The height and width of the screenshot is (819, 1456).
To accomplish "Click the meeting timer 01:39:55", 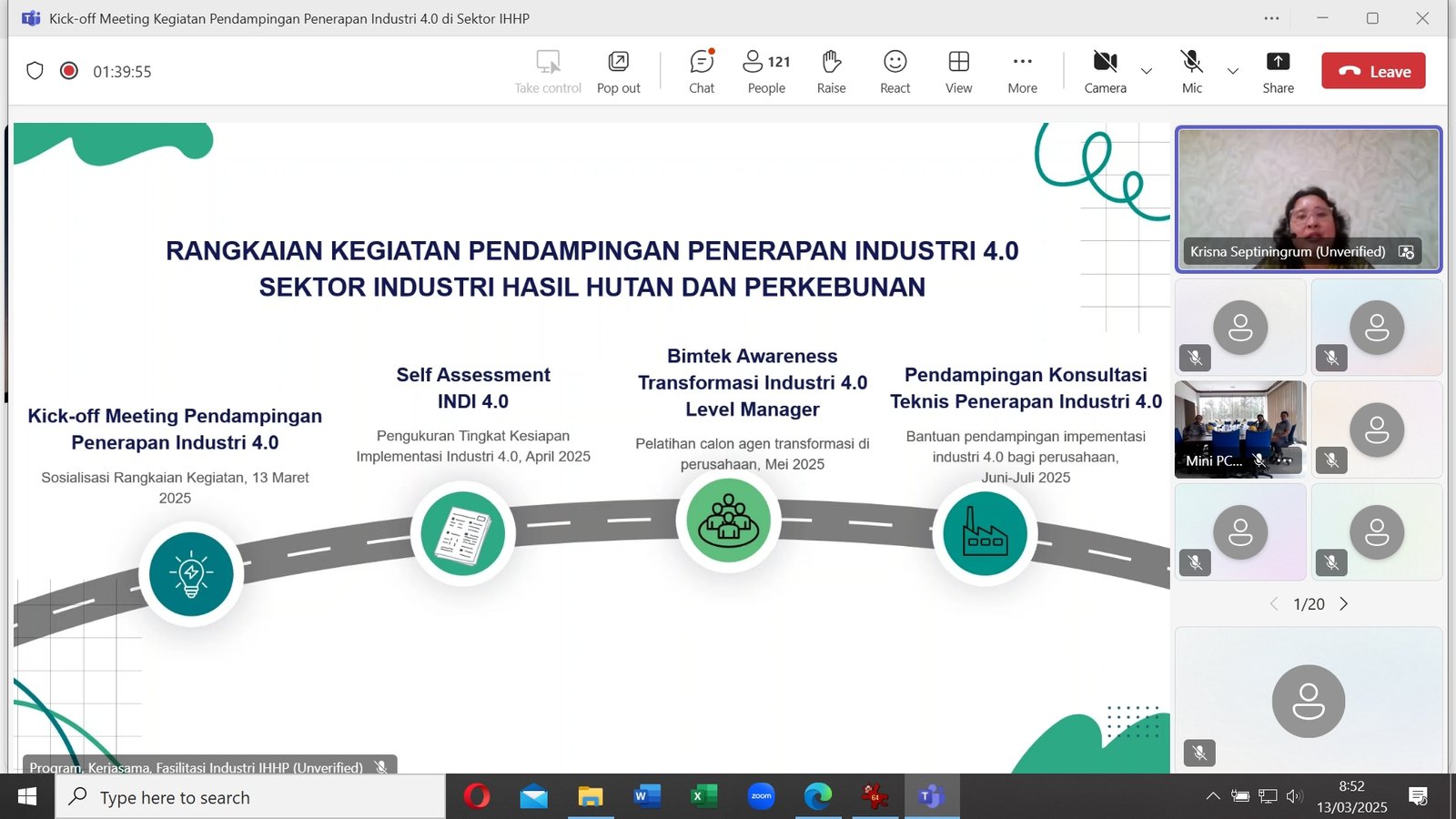I will pyautogui.click(x=122, y=72).
